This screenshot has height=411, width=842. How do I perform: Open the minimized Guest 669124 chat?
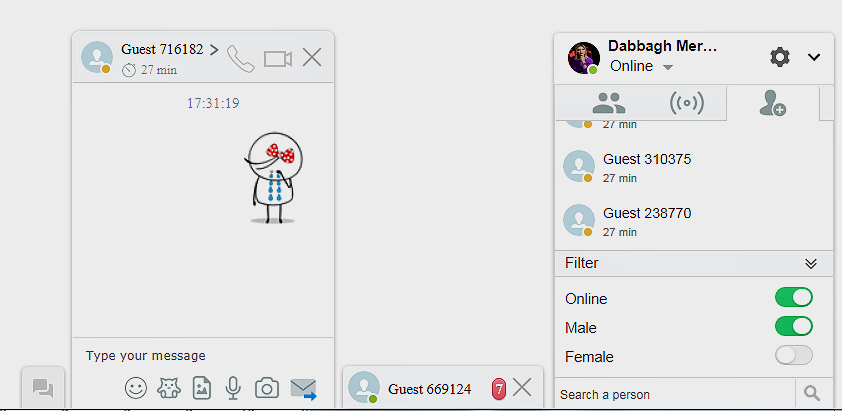(x=430, y=389)
